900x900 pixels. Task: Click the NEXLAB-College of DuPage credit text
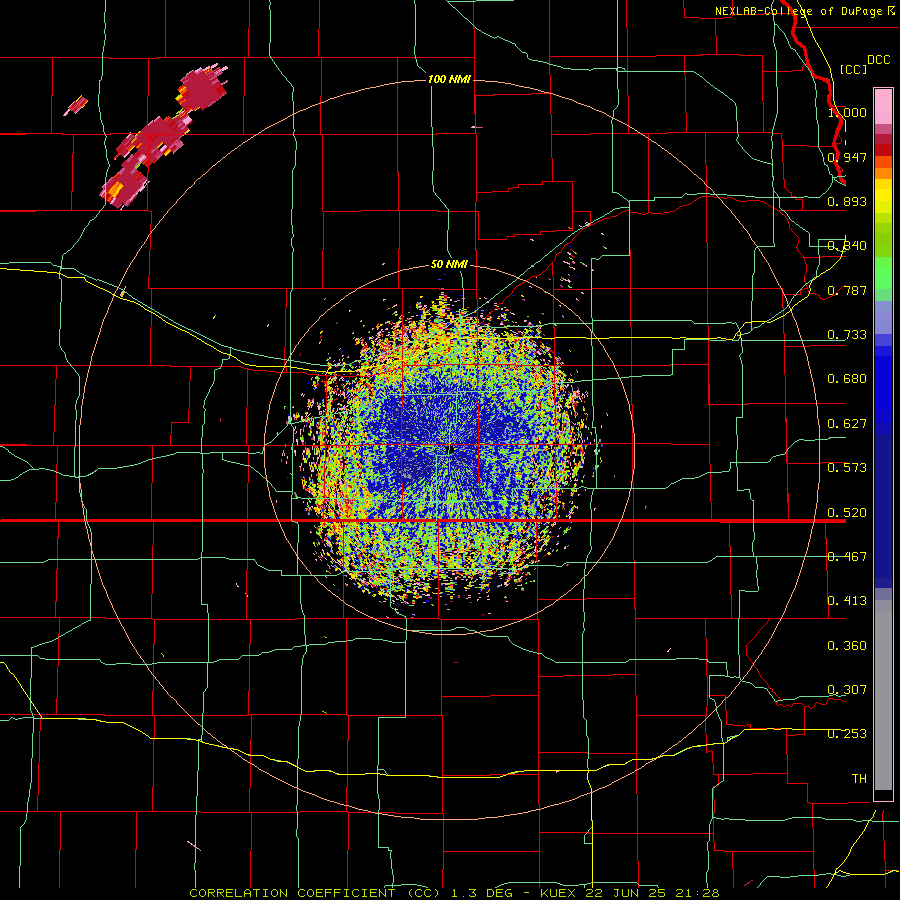(x=805, y=11)
